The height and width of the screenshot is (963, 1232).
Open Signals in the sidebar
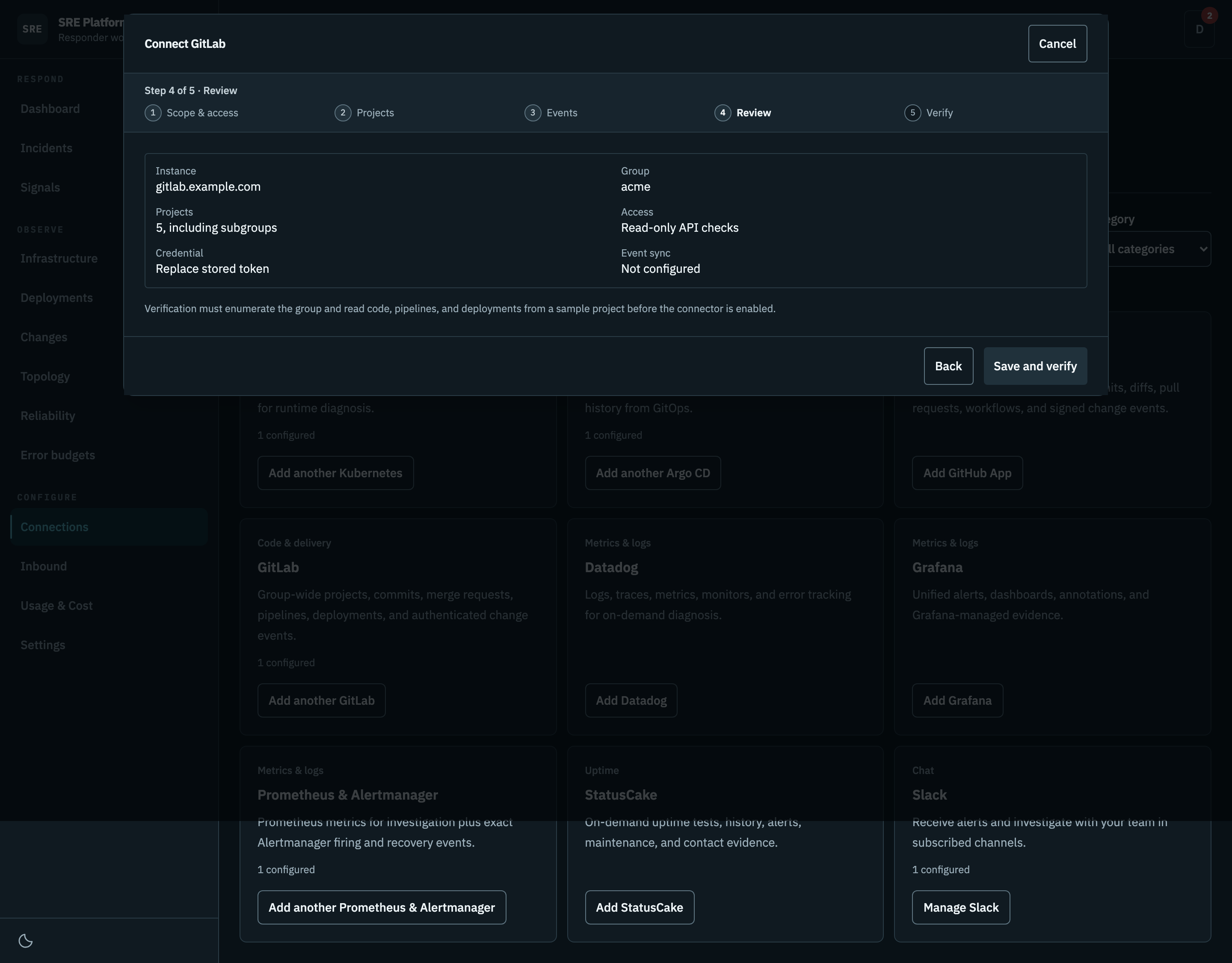click(108, 188)
